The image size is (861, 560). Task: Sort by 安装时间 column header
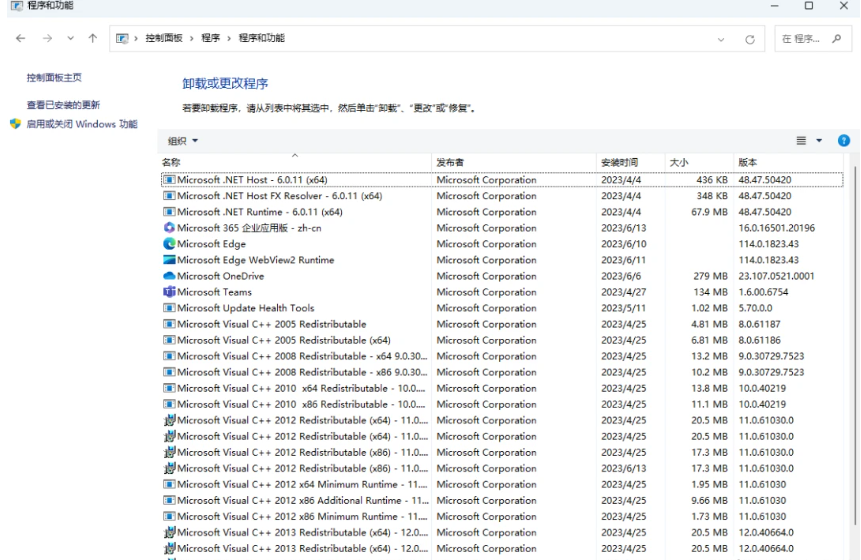630,162
